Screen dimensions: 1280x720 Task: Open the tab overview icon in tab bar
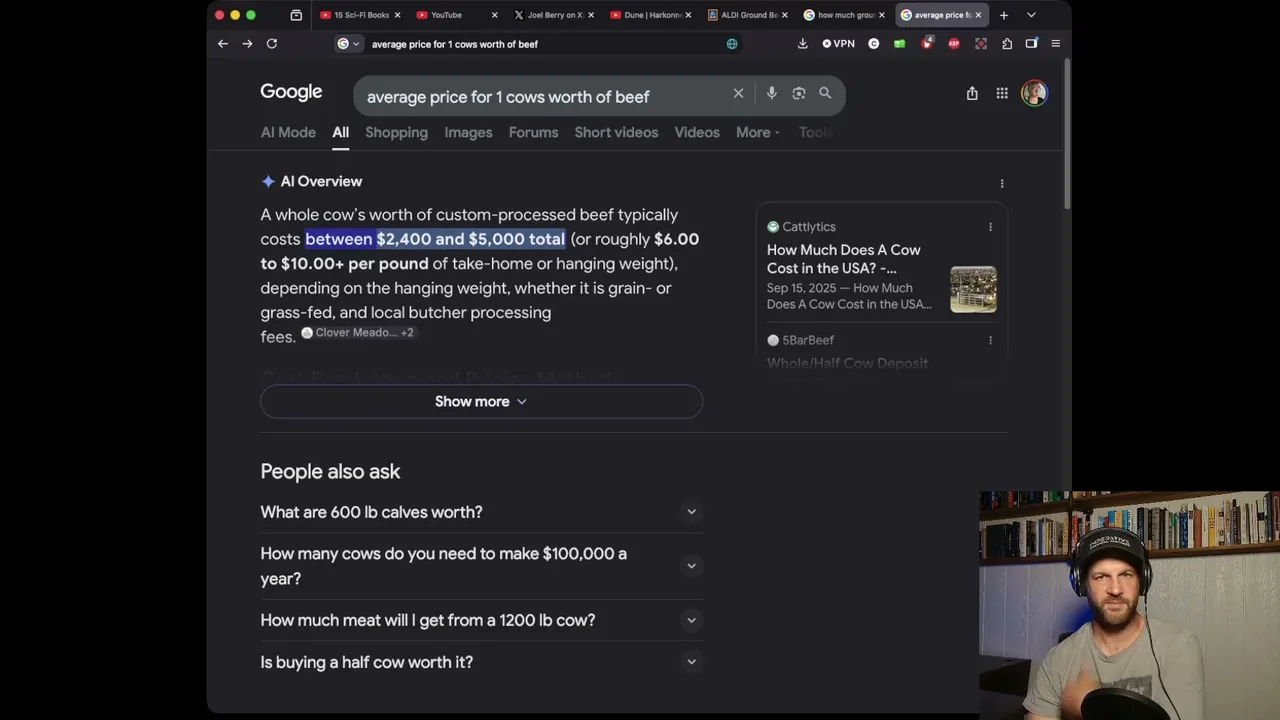tap(296, 15)
